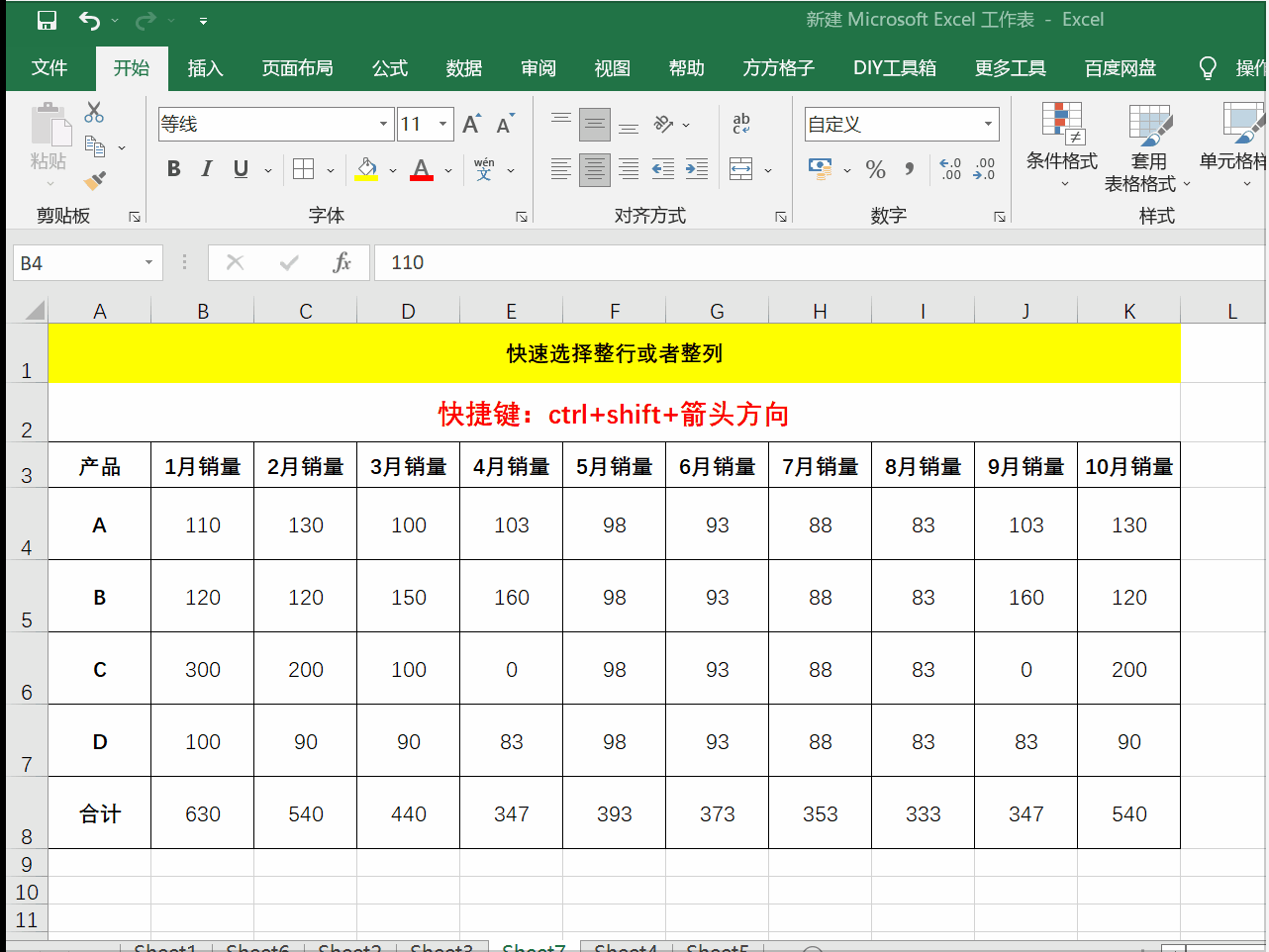Click the Cut scissors icon
The image size is (1269, 952).
pyautogui.click(x=94, y=112)
